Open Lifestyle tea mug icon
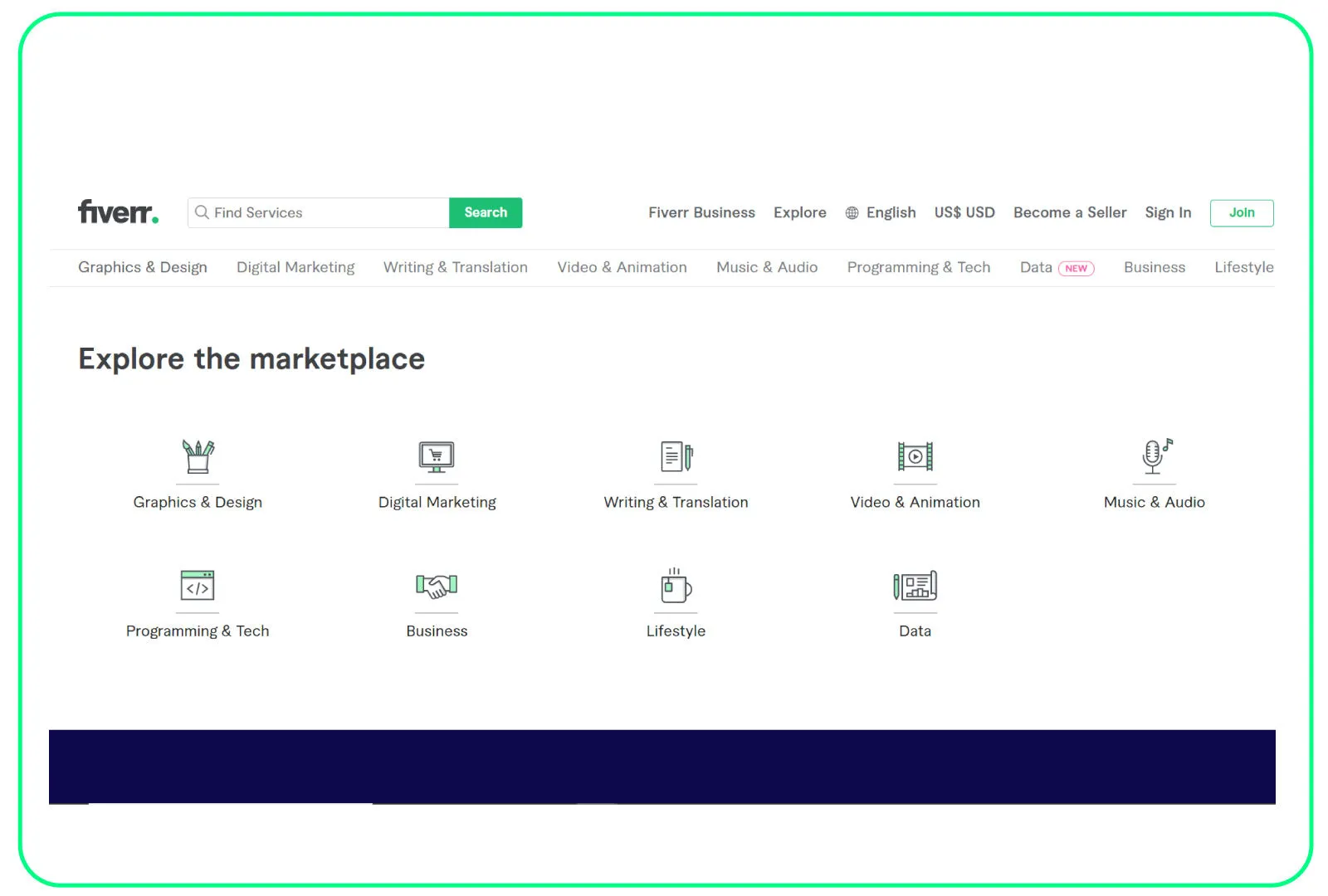This screenshot has width=1328, height=896. 676,585
